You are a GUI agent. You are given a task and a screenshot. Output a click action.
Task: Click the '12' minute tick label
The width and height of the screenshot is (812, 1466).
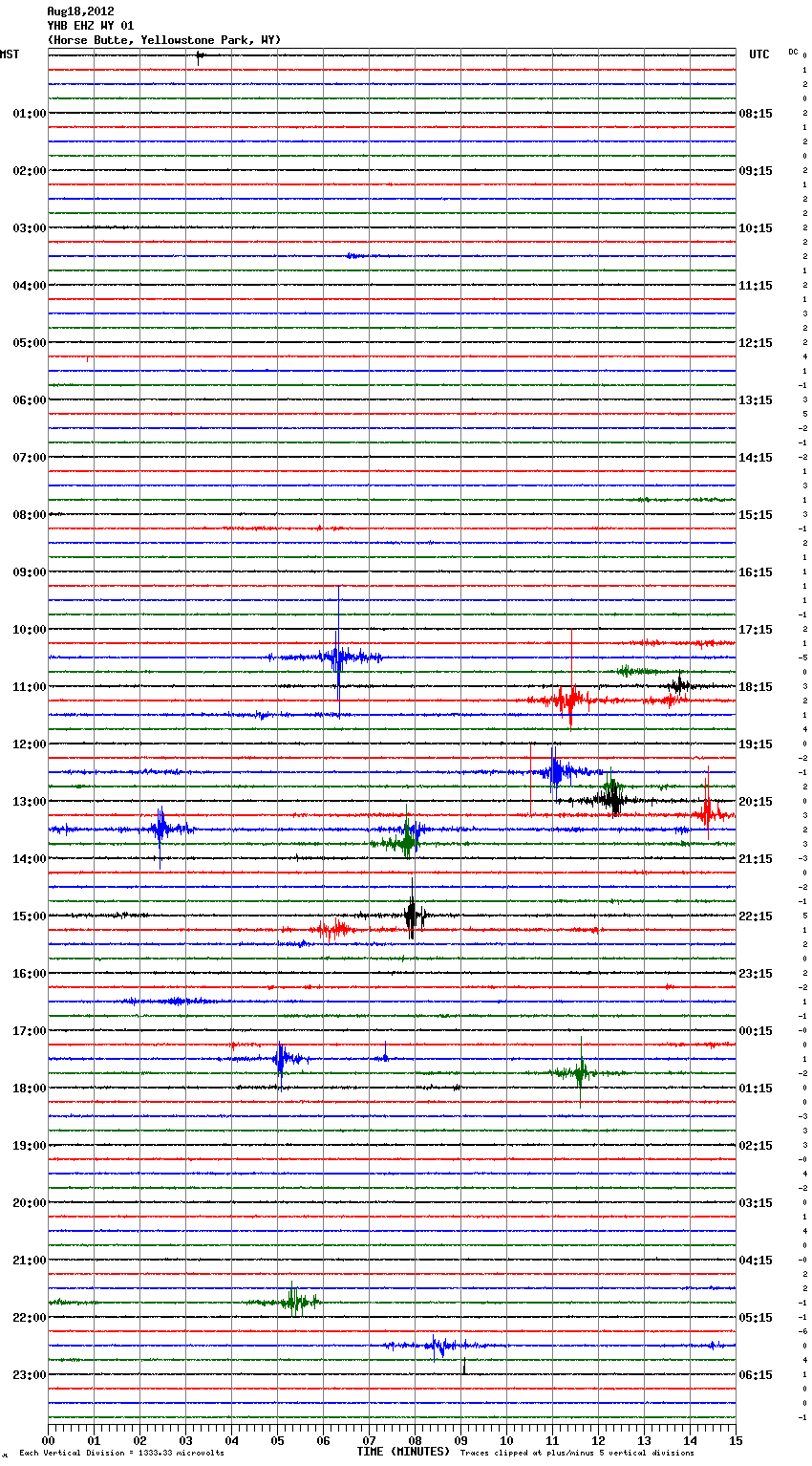click(598, 1439)
